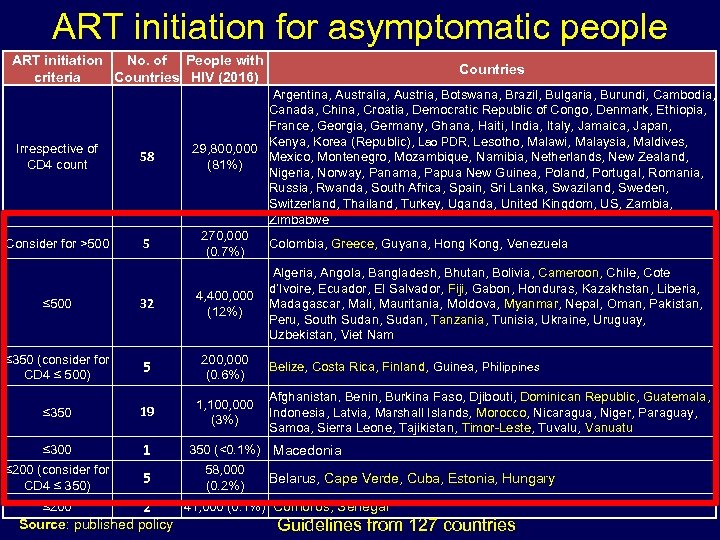Click "Kazakhstan" in the ≤500 row

(x=615, y=289)
